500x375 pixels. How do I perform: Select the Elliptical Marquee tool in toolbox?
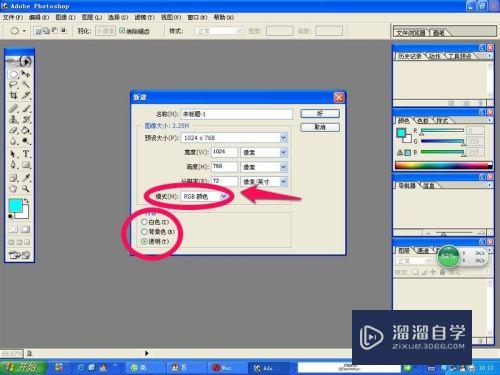[x=13, y=74]
